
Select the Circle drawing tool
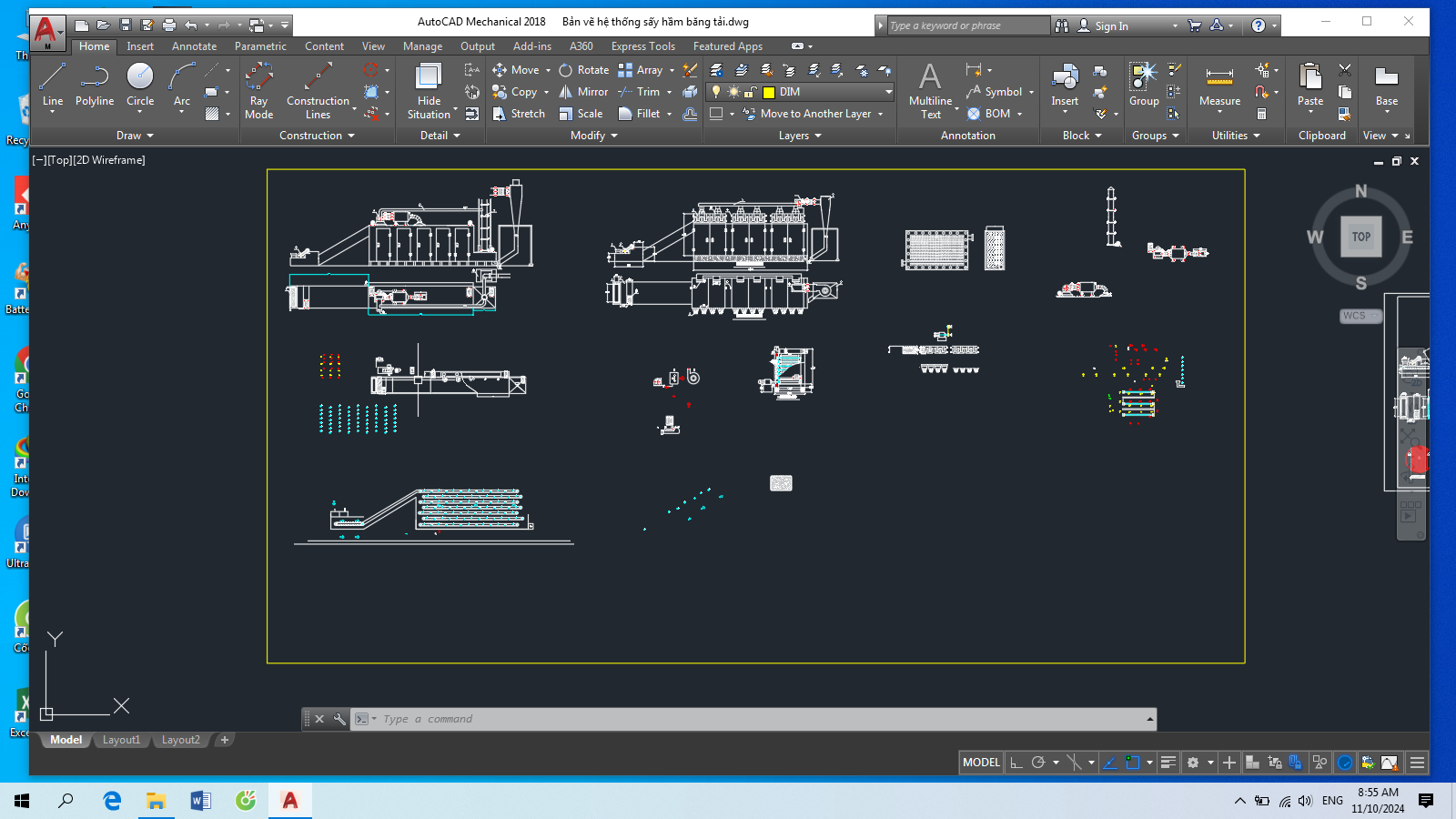140,86
